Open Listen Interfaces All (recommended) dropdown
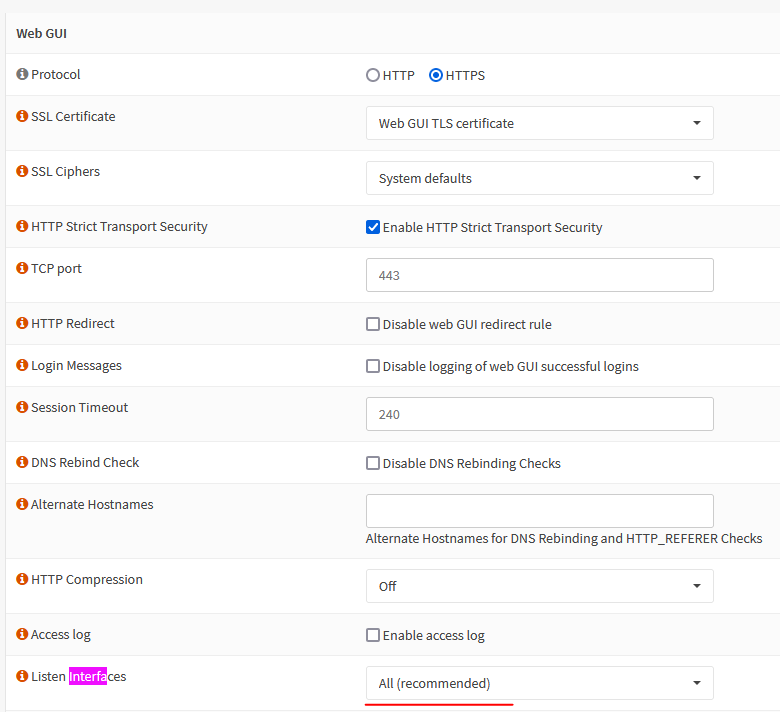Screen dimensions: 780x712 point(539,684)
